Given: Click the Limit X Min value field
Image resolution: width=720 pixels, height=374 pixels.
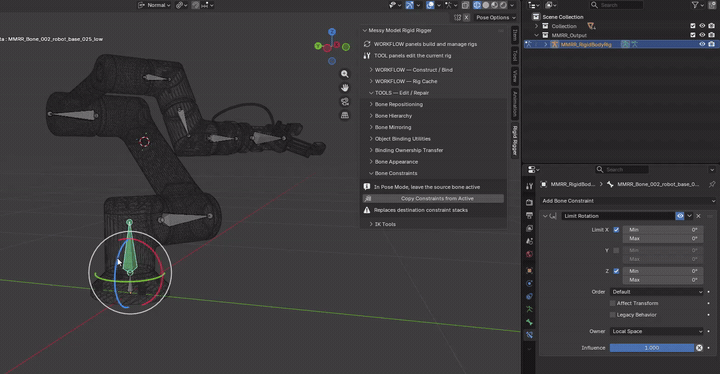Looking at the screenshot, I should (x=663, y=230).
